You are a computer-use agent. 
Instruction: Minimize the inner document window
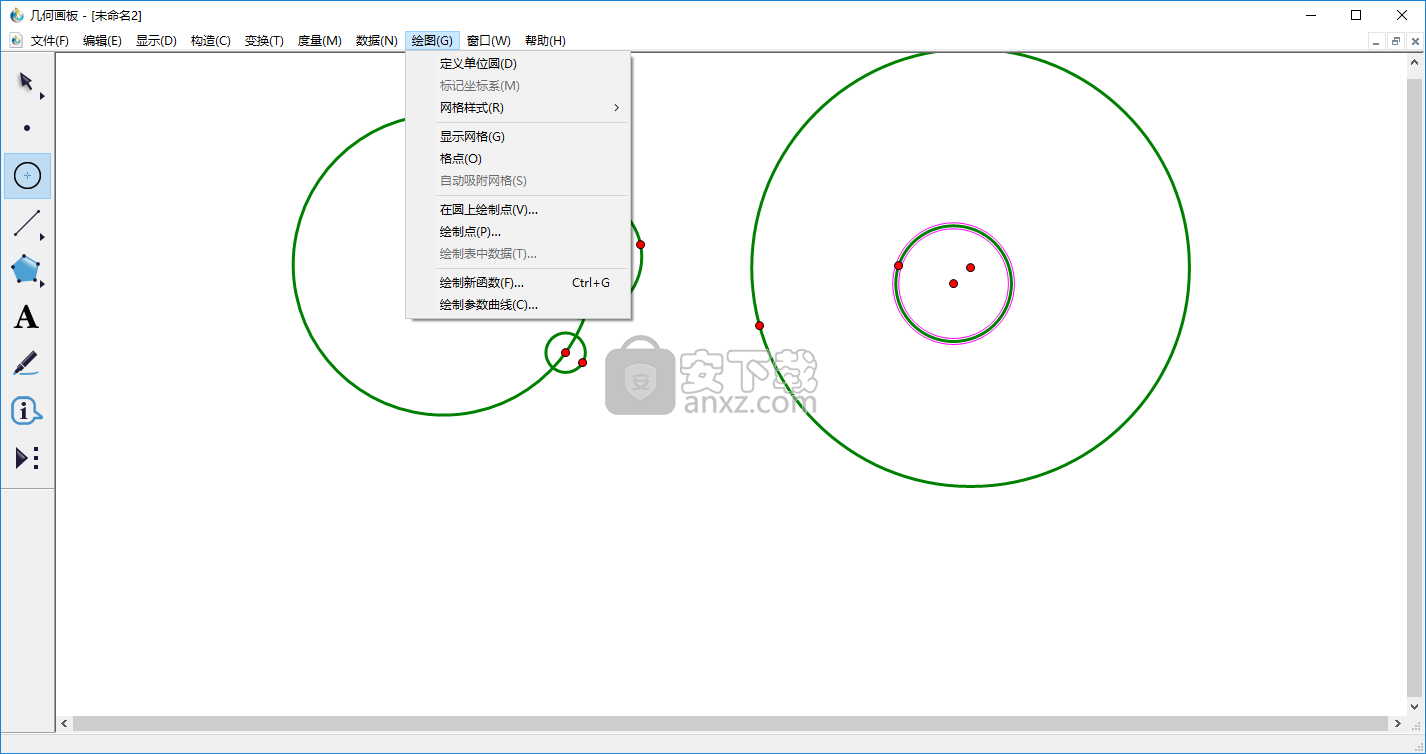pyautogui.click(x=1377, y=41)
